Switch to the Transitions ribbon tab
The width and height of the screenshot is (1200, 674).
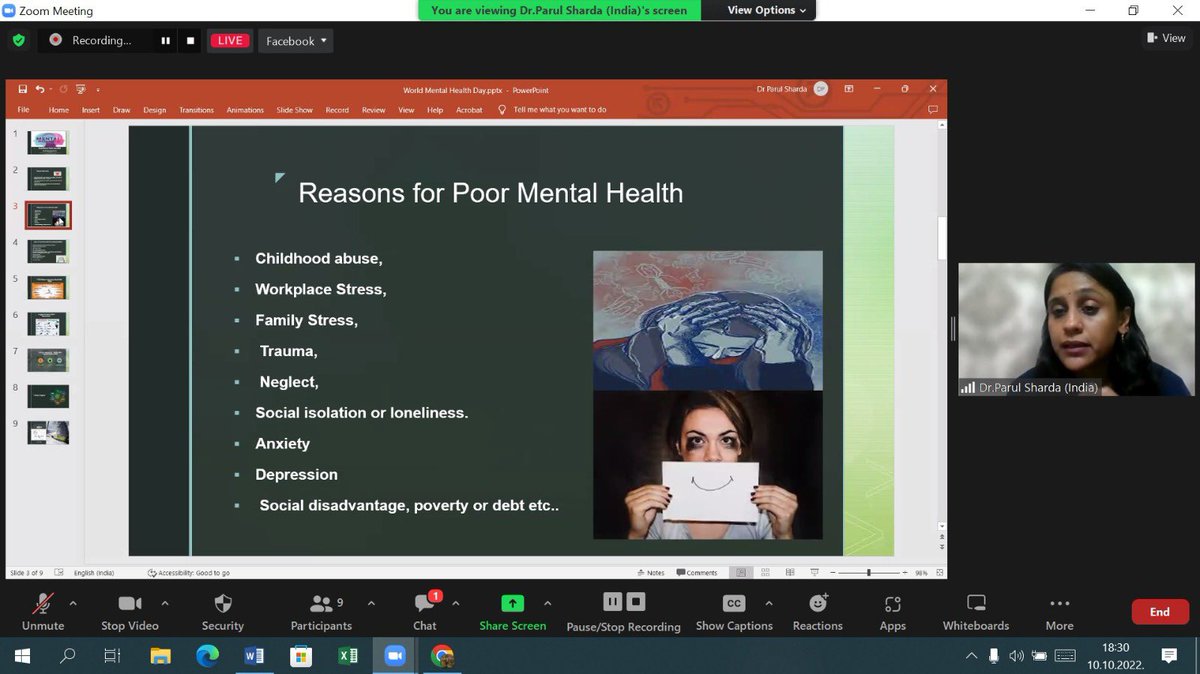[x=196, y=110]
